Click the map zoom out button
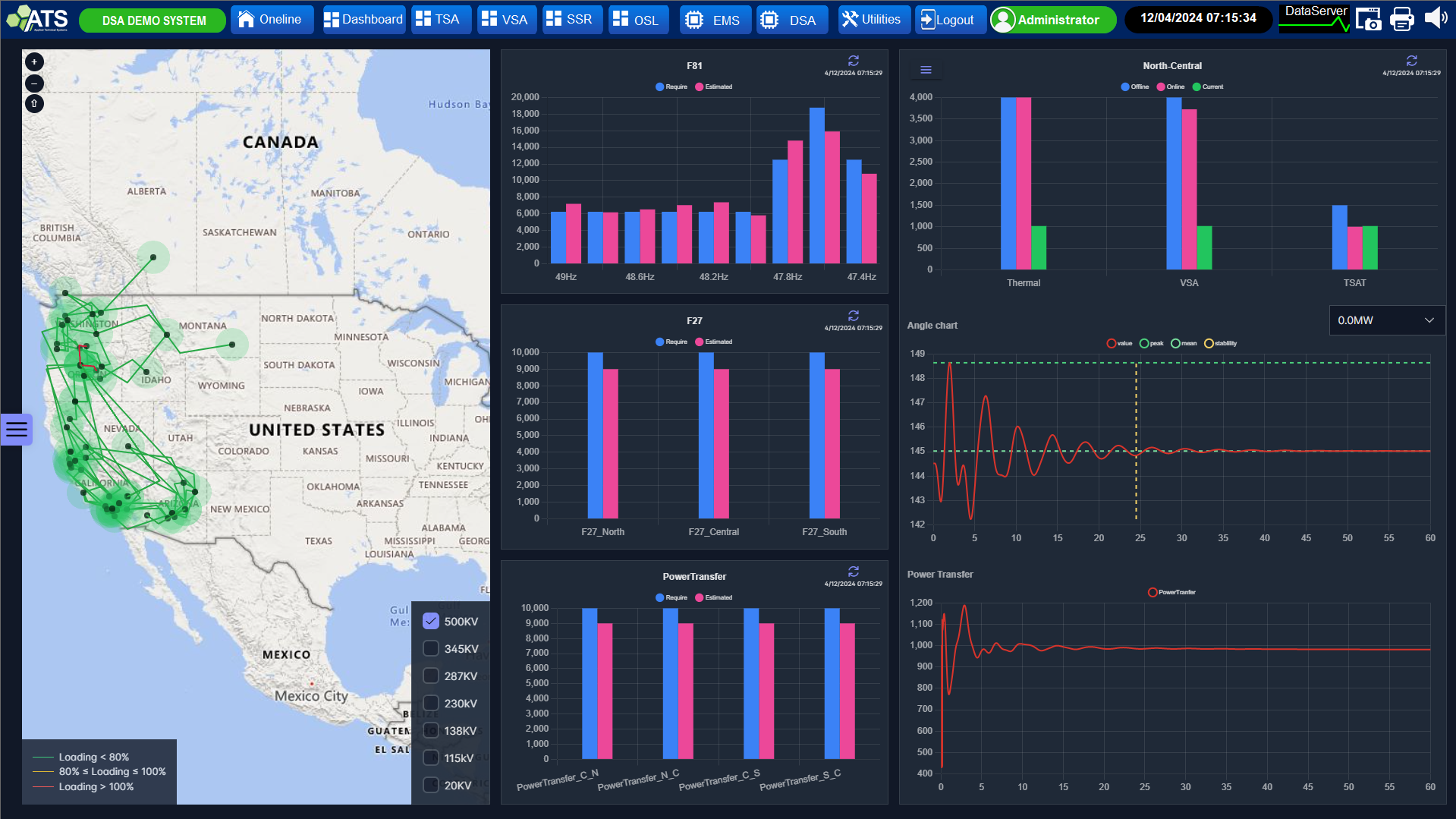The width and height of the screenshot is (1456, 819). (34, 83)
